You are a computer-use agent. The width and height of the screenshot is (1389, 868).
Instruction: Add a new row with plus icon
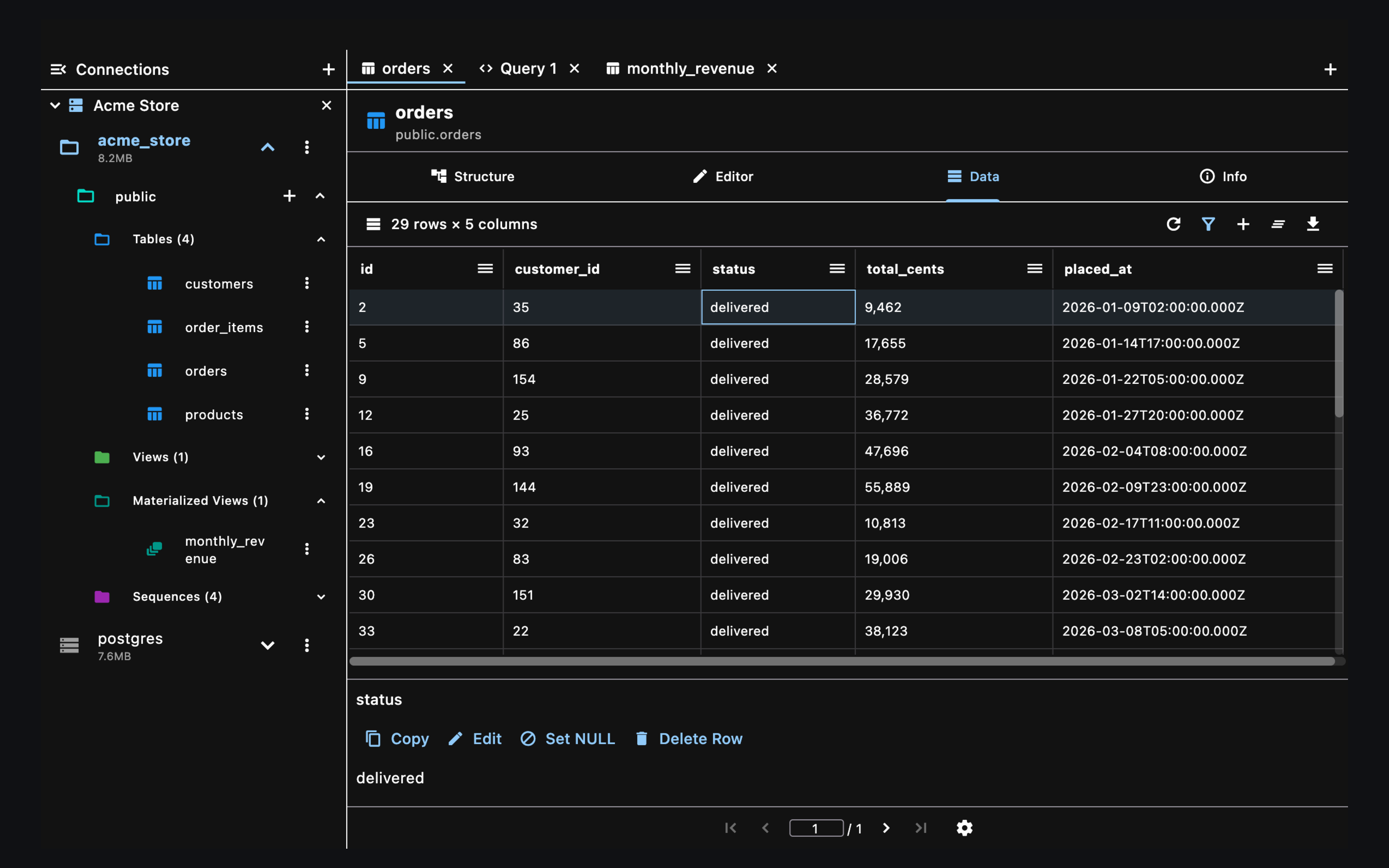(x=1243, y=224)
